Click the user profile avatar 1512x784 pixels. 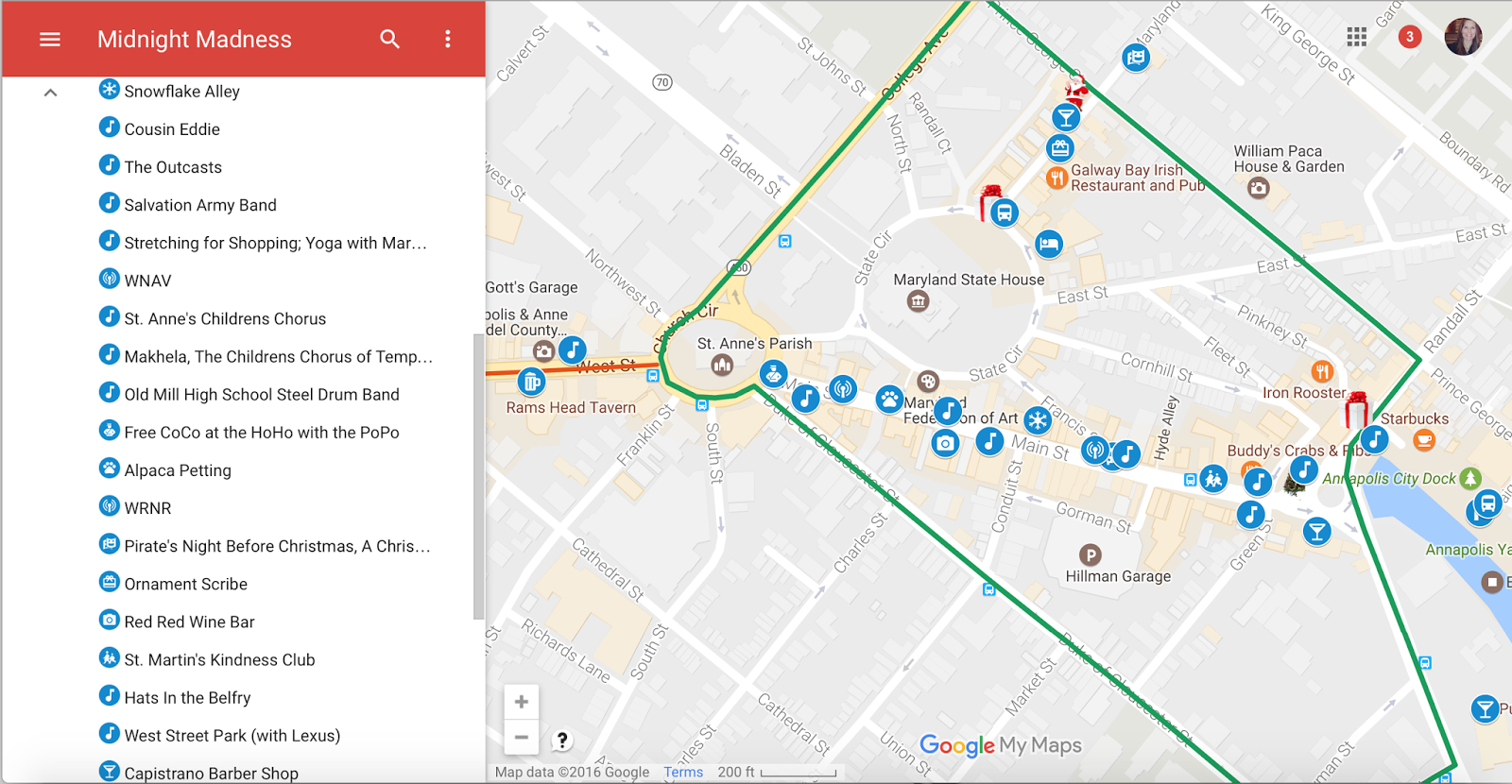point(1463,37)
